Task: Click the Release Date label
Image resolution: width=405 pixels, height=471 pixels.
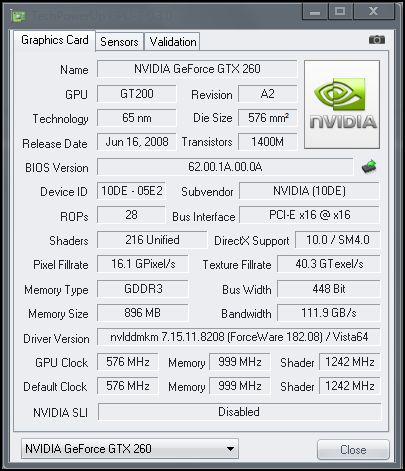Action: (55, 144)
